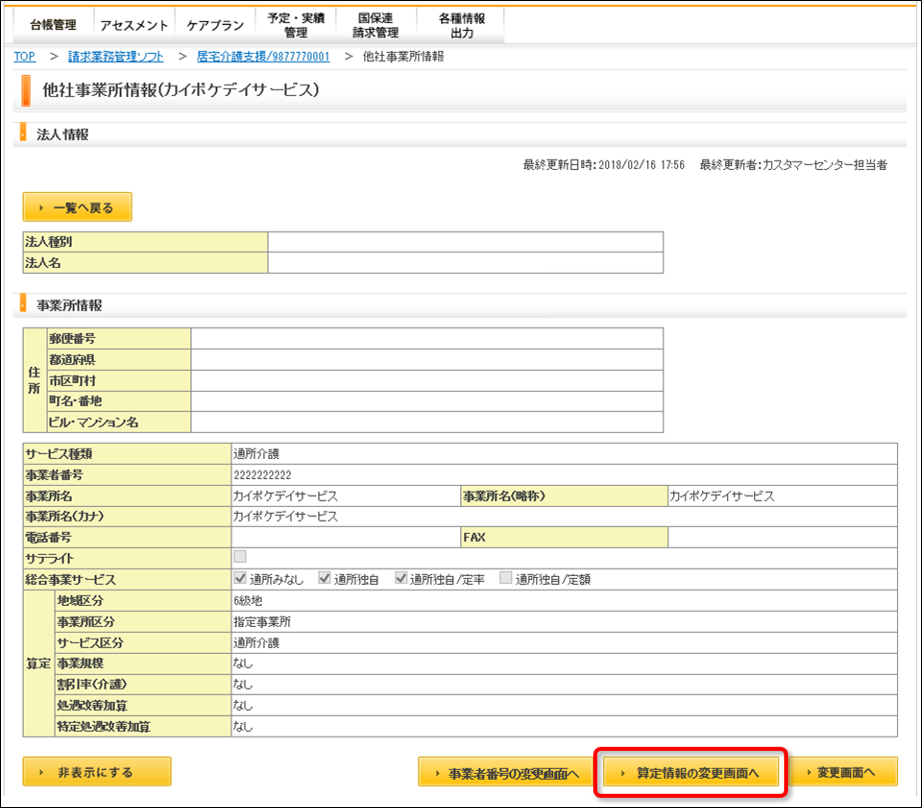The height and width of the screenshot is (808, 922).
Task: Click the 法人種別 label cell
Action: 145,242
